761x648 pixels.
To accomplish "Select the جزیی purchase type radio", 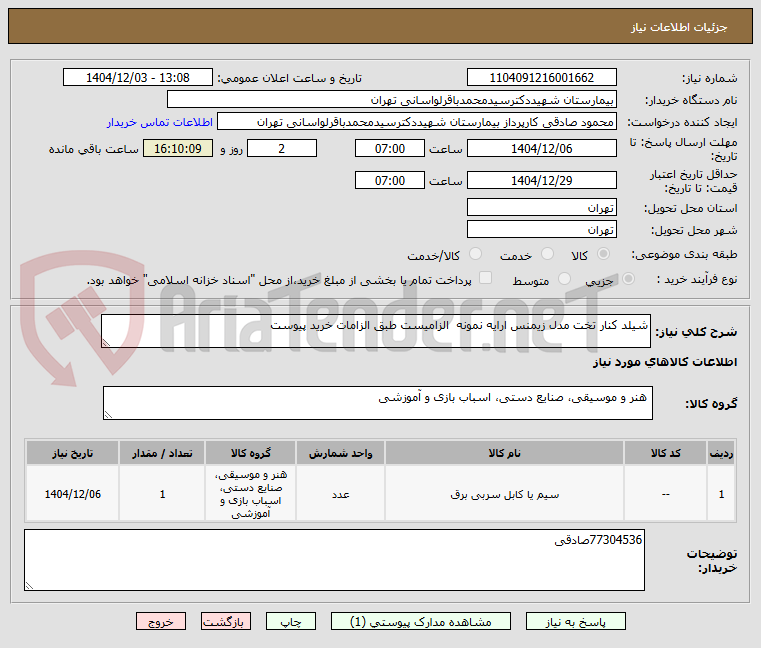I will coord(629,279).
